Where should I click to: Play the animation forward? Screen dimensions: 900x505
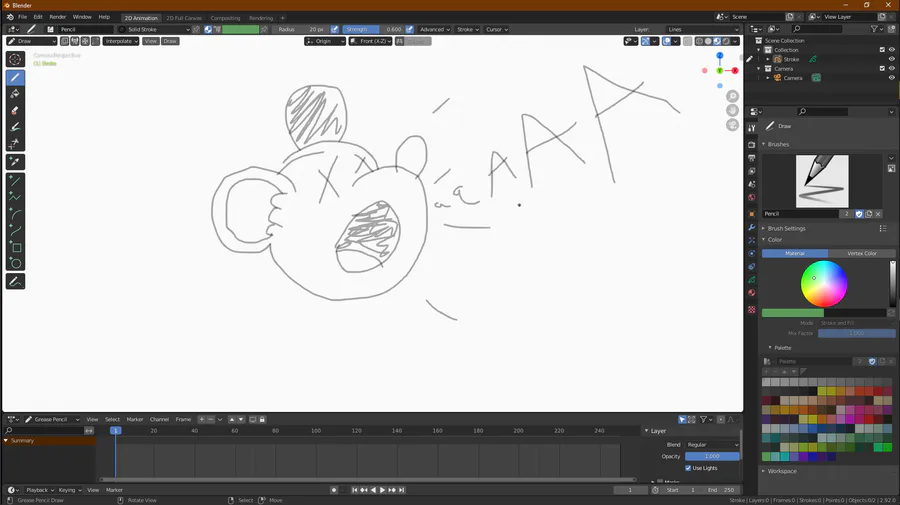[x=382, y=490]
